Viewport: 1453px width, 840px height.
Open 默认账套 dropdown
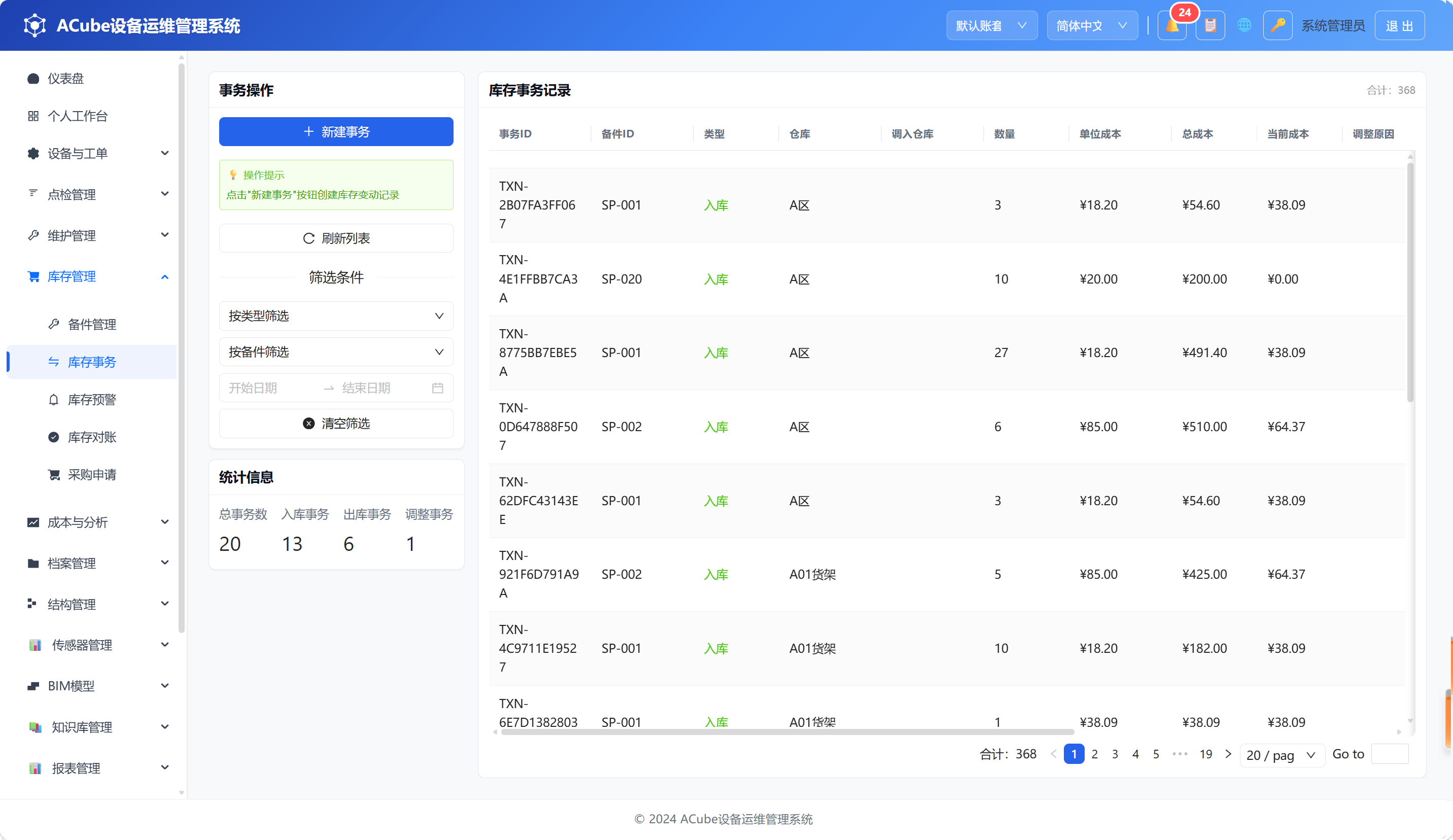(992, 25)
